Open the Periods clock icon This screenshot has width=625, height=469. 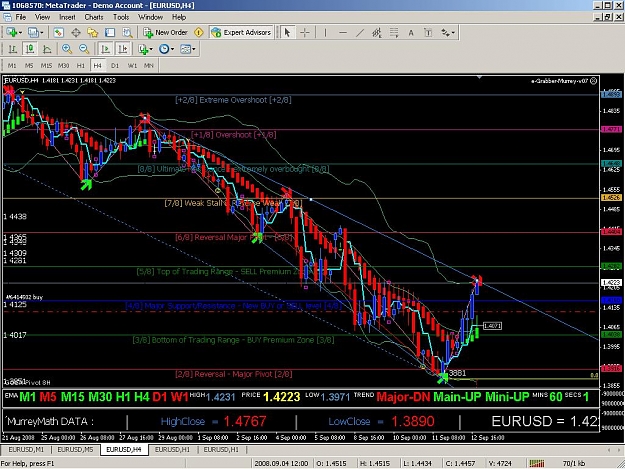[164, 49]
